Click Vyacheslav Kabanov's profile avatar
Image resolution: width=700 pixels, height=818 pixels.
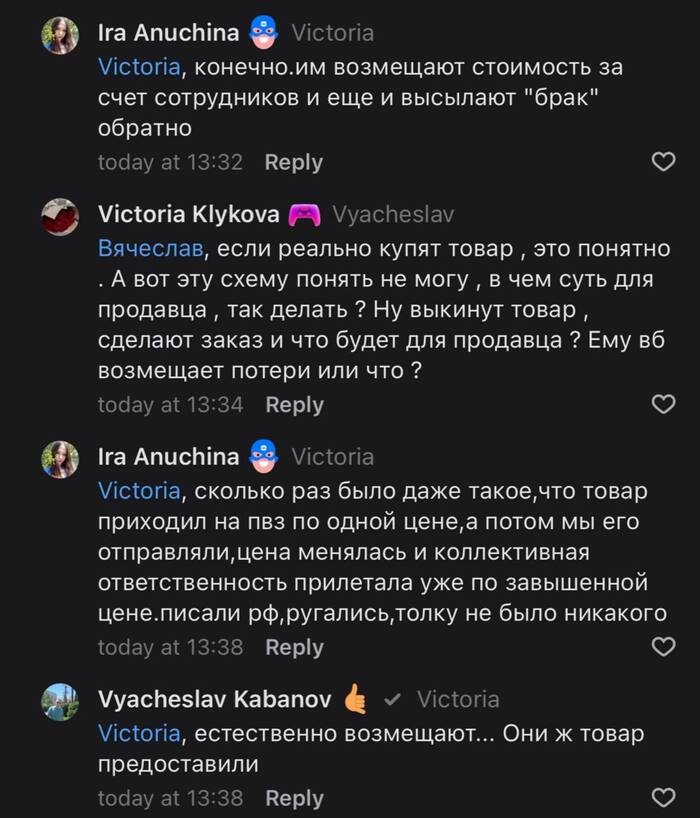coord(60,701)
